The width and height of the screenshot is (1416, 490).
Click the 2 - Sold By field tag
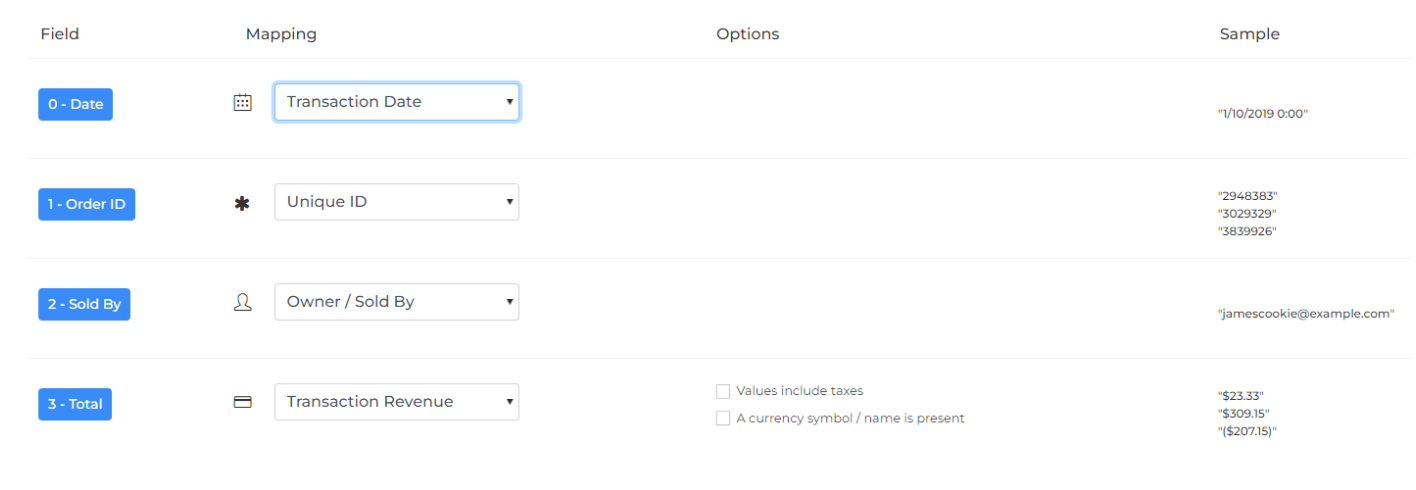pos(85,304)
